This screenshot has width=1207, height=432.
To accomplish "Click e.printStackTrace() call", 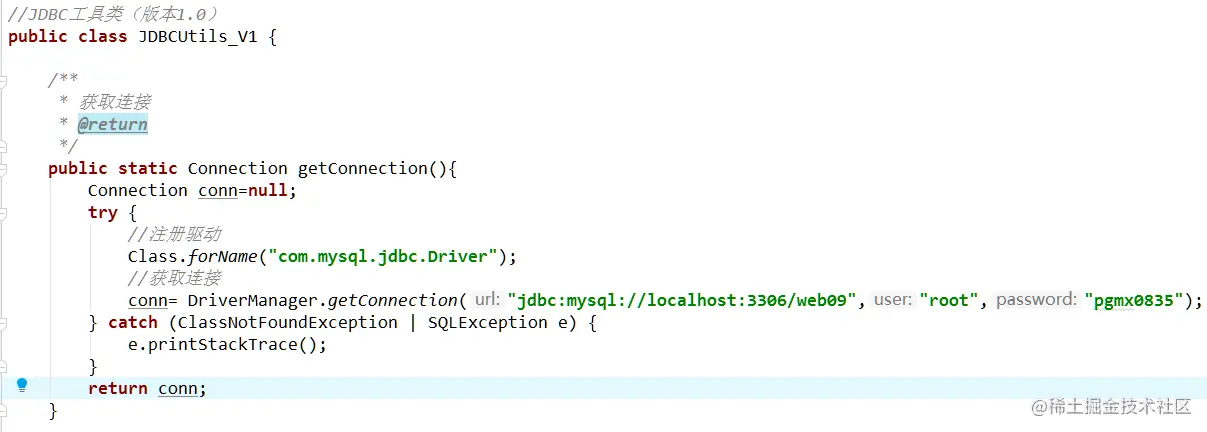I will (228, 344).
